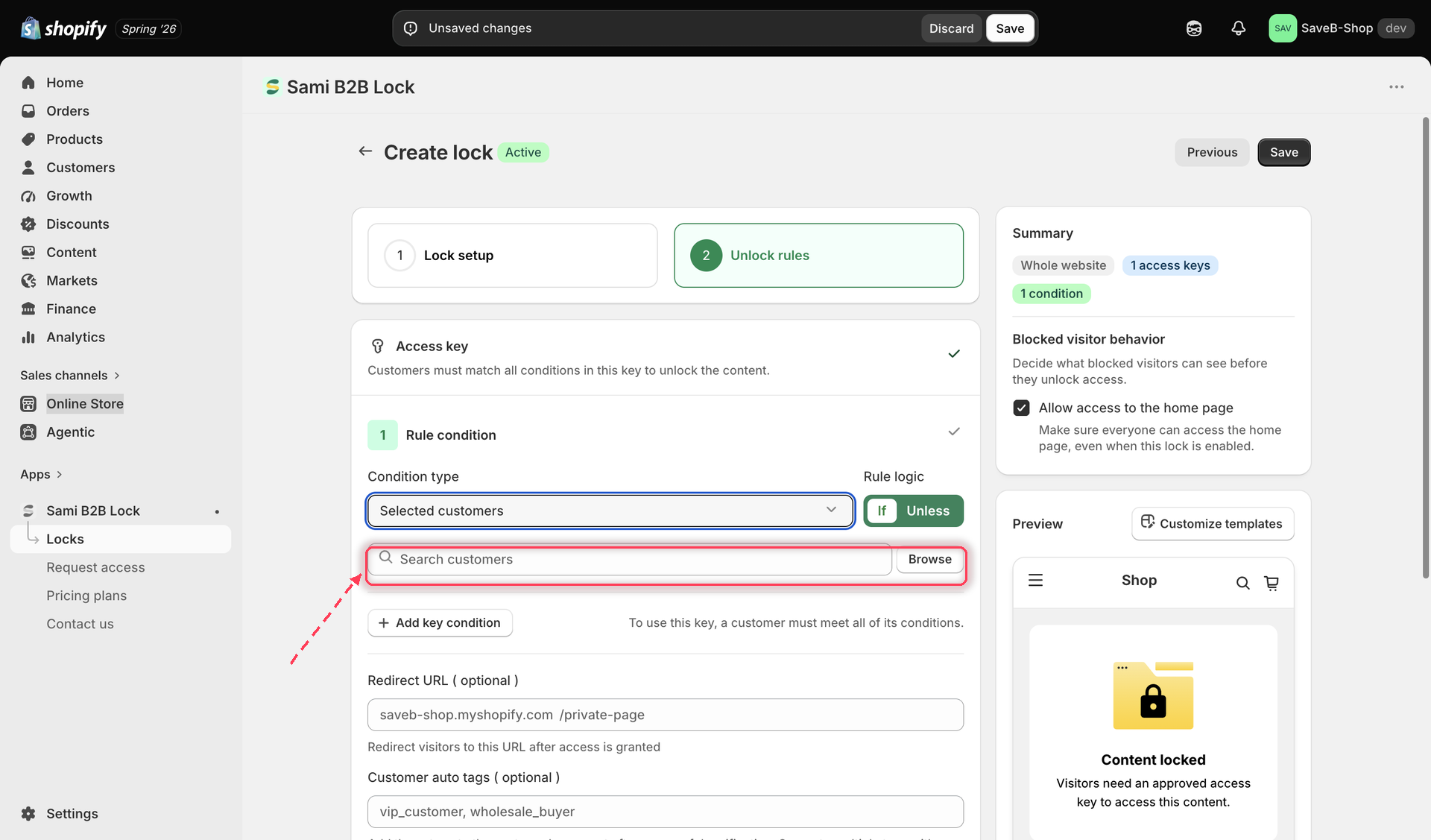Viewport: 1431px width, 840px height.
Task: Click the Discounts badge icon
Action: (28, 224)
